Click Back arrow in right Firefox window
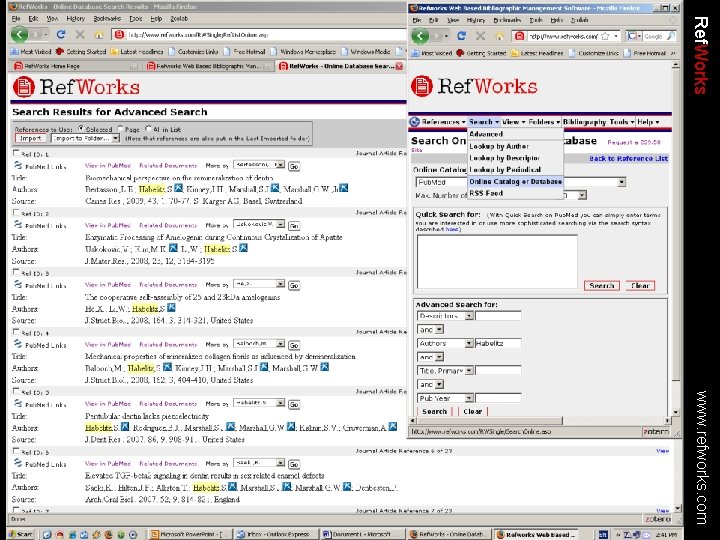The height and width of the screenshot is (540, 720). (x=420, y=36)
